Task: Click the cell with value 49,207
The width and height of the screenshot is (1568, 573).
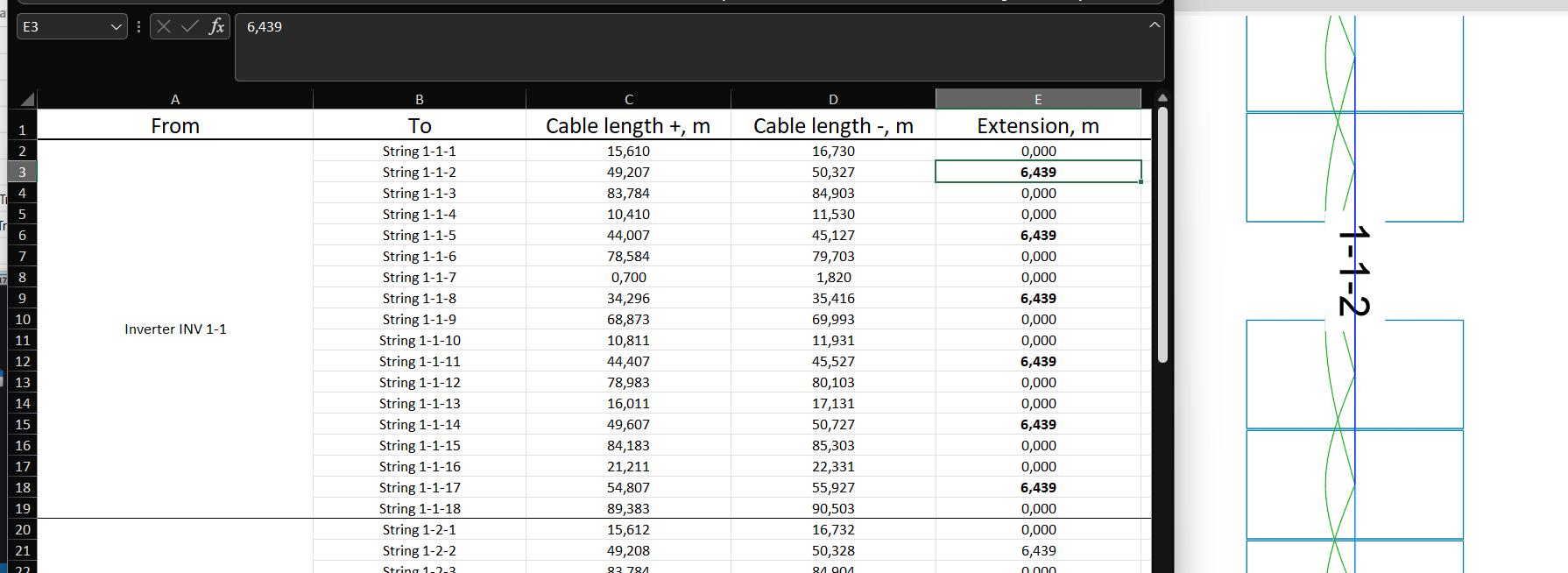Action: click(628, 172)
